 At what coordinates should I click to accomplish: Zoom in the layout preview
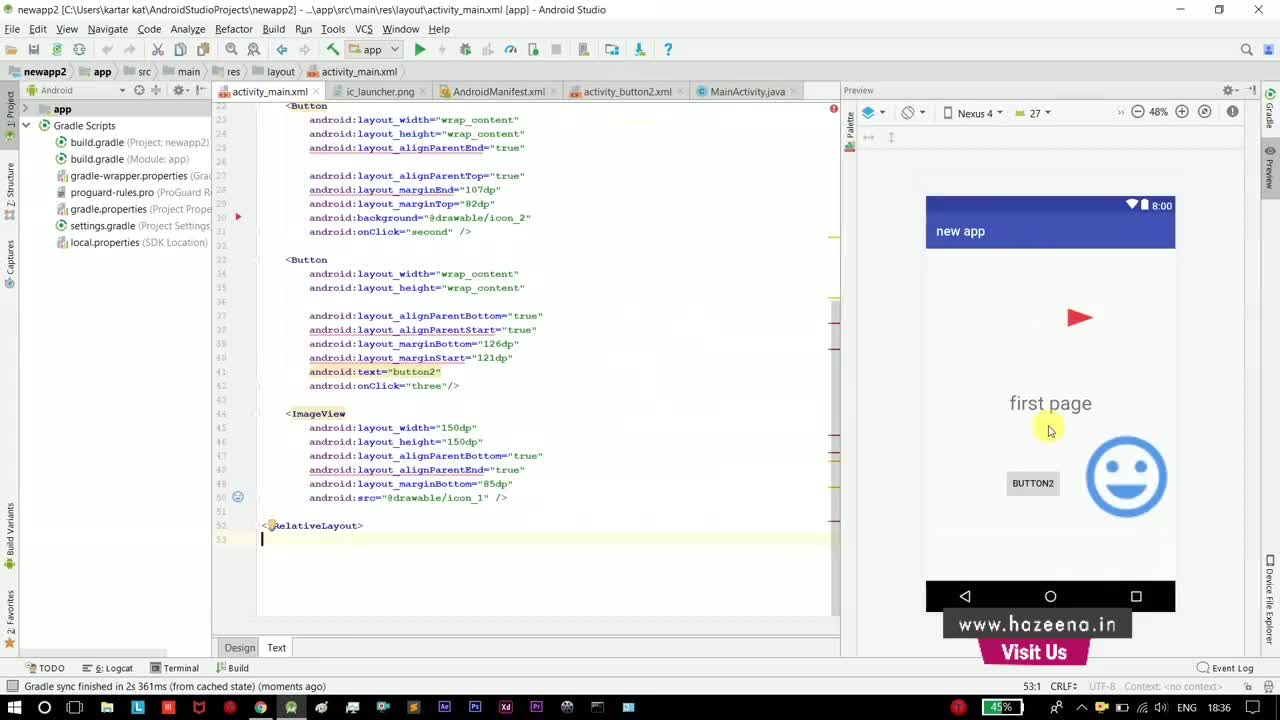(1182, 112)
